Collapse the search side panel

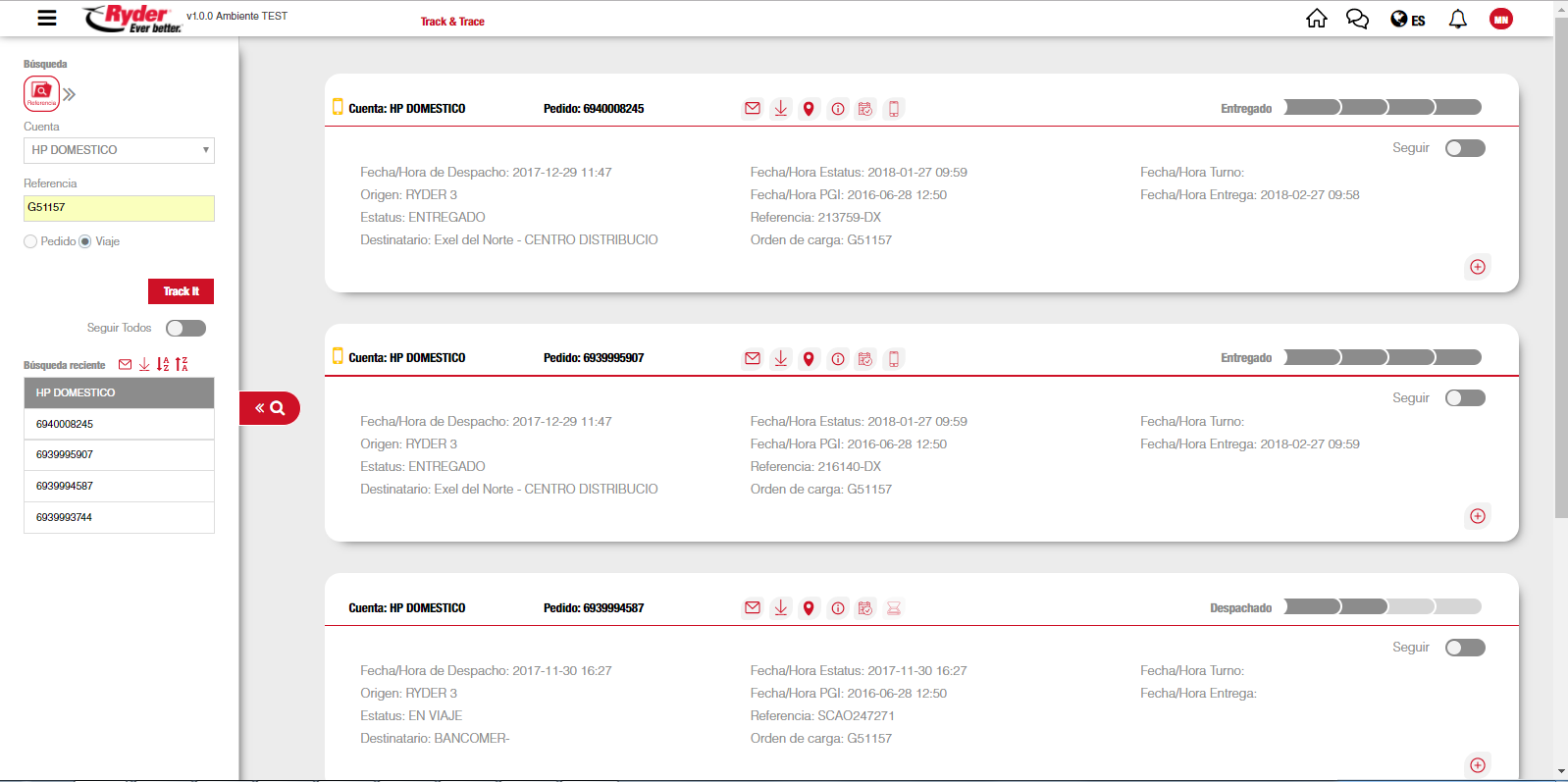tap(269, 408)
